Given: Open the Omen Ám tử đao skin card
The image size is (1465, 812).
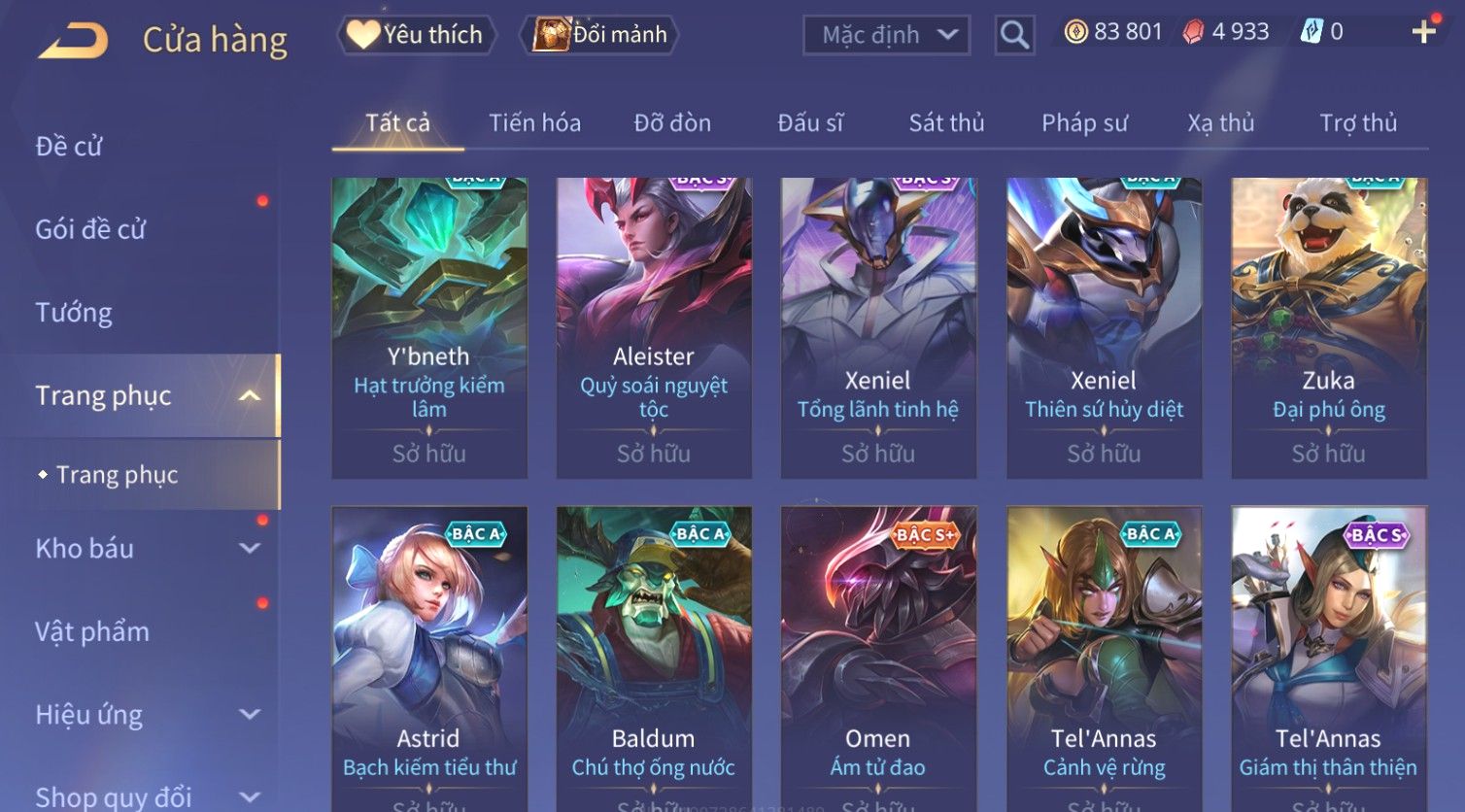Looking at the screenshot, I should coord(878,659).
